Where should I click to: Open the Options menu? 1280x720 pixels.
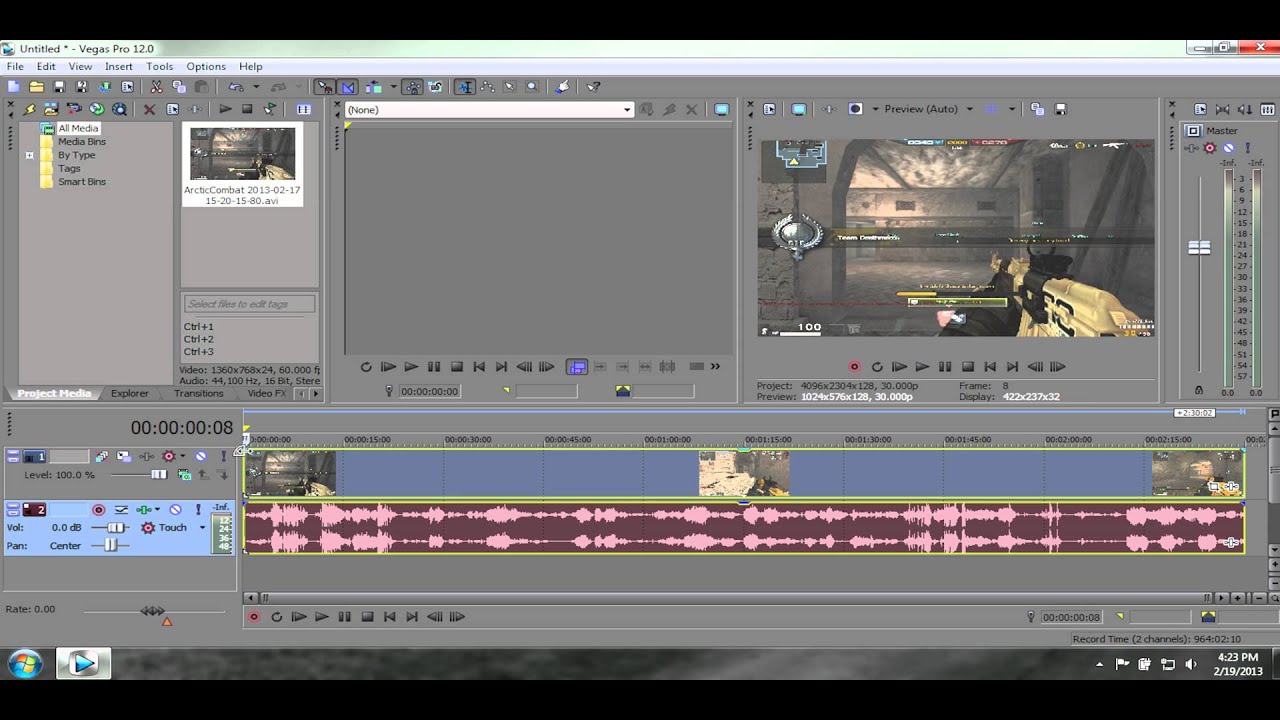point(206,66)
